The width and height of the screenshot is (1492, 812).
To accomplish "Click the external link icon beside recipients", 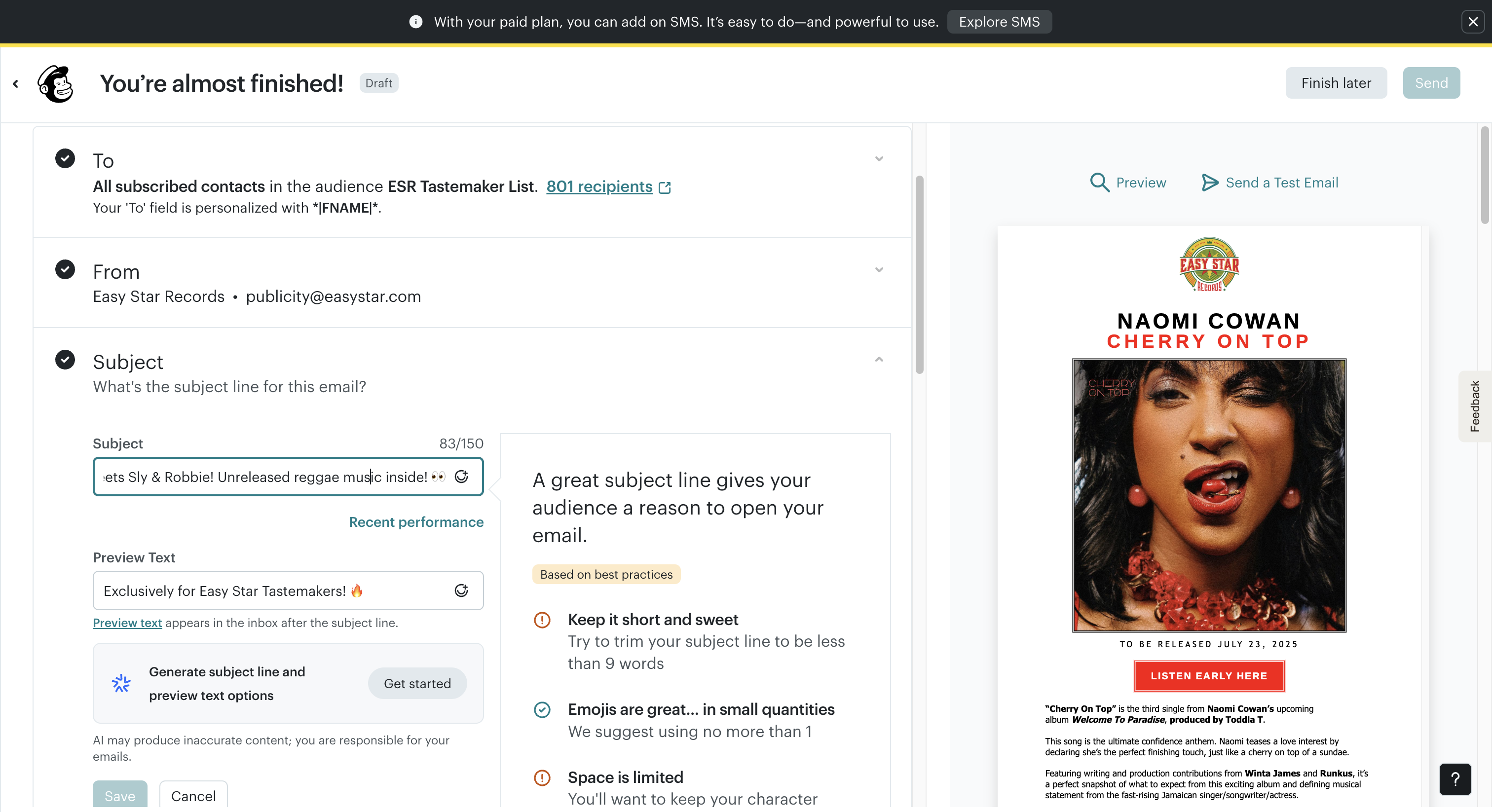I will point(665,187).
